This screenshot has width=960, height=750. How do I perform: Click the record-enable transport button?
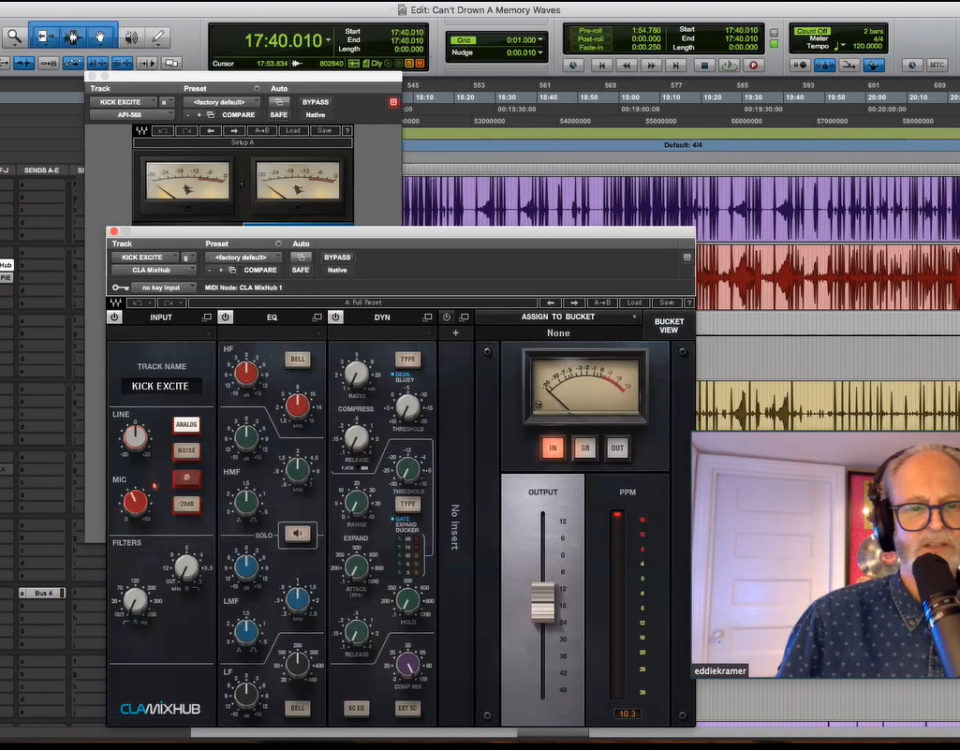[x=754, y=65]
